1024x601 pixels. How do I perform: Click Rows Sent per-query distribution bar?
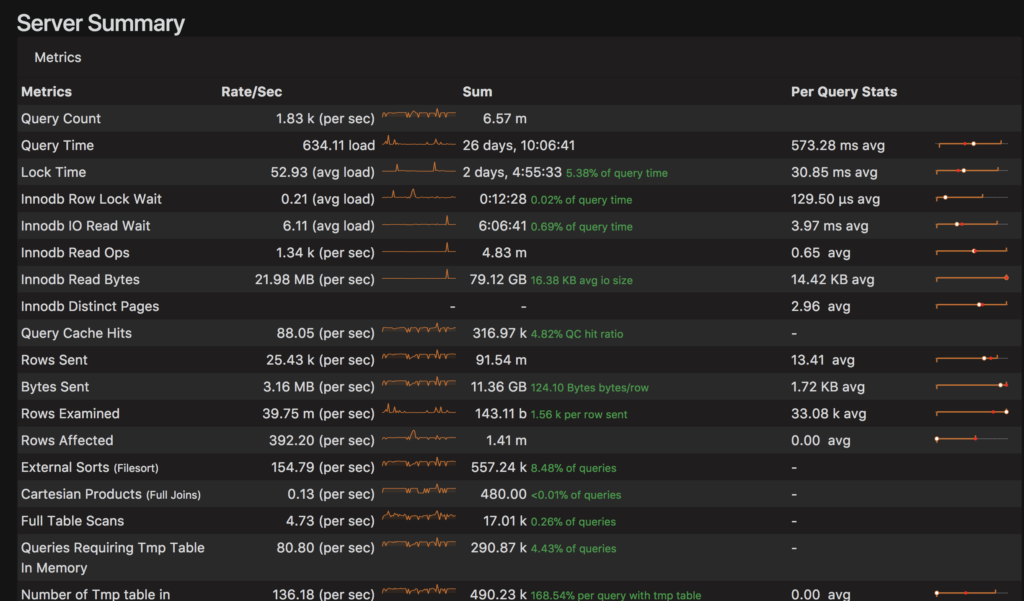point(971,359)
